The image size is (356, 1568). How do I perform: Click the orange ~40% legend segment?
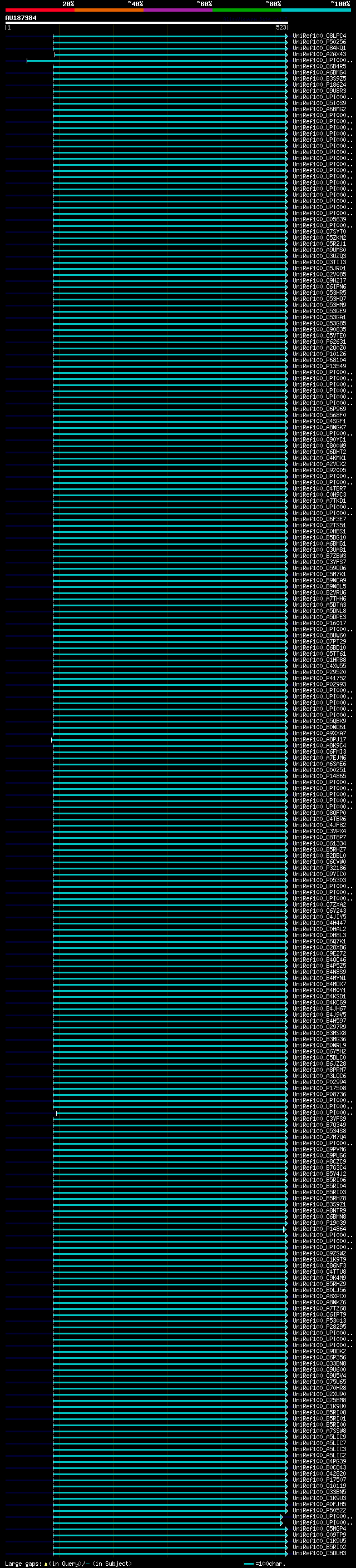tap(109, 10)
